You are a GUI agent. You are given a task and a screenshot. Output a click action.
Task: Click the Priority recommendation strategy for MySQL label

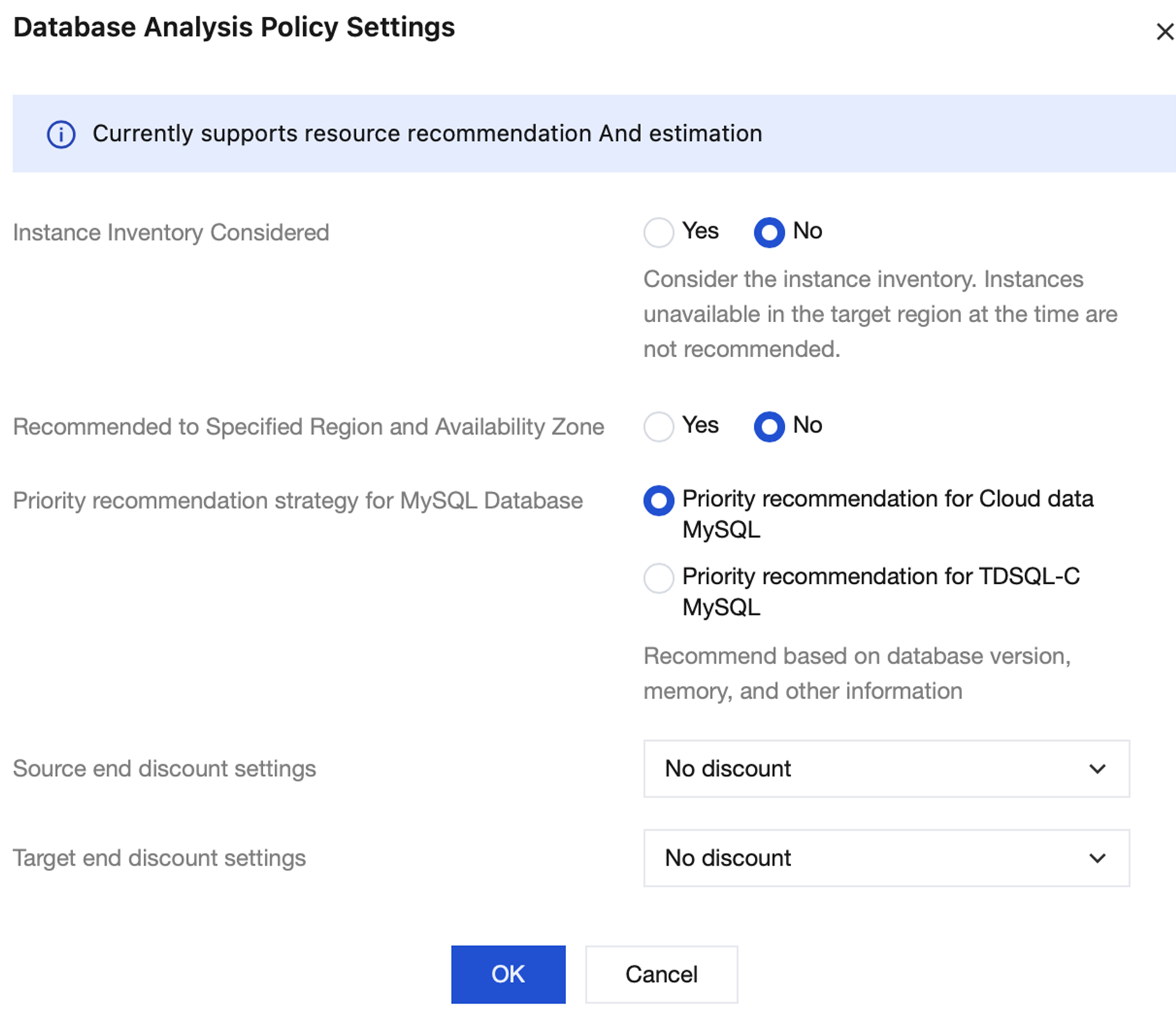tap(298, 501)
